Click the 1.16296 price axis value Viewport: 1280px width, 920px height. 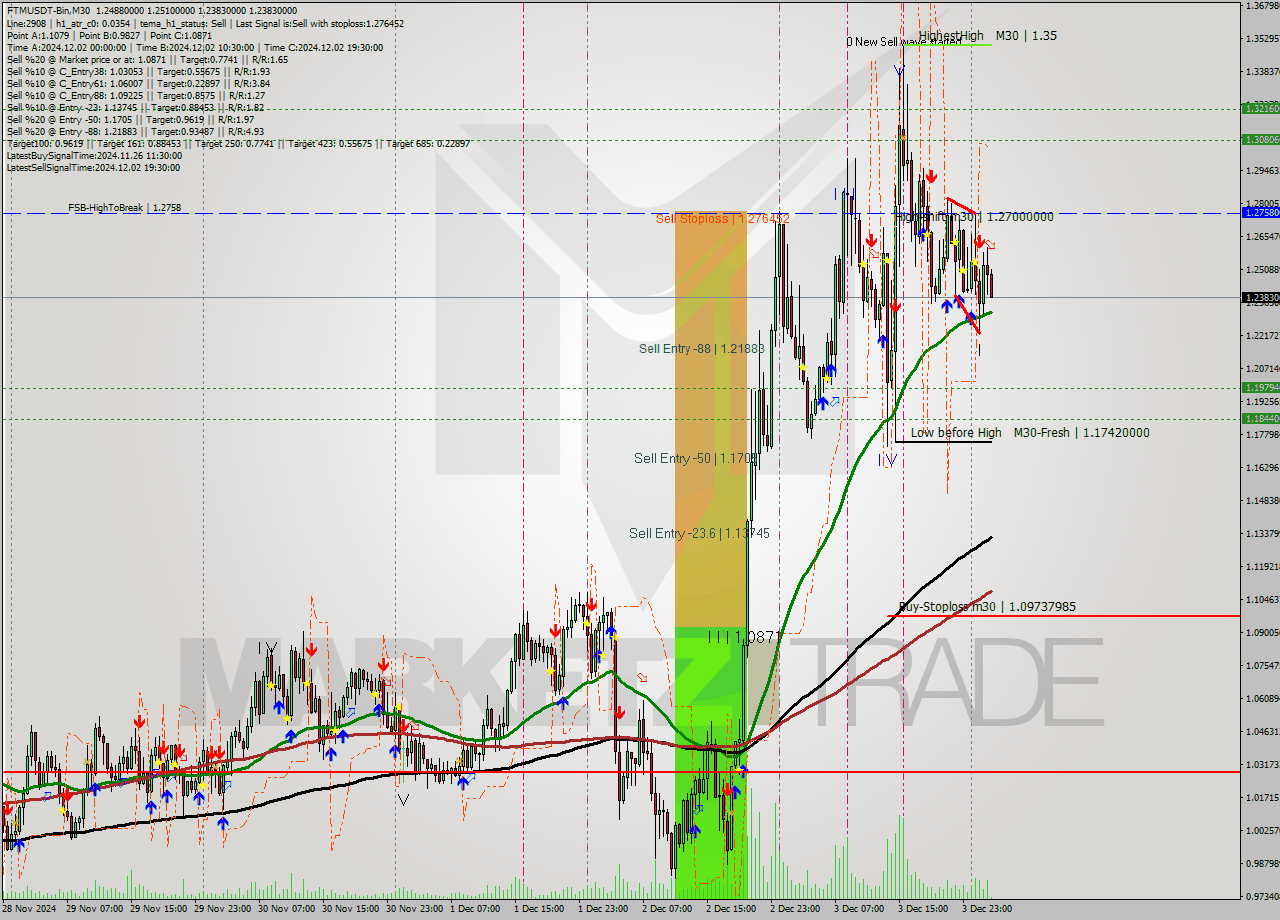[1261, 467]
